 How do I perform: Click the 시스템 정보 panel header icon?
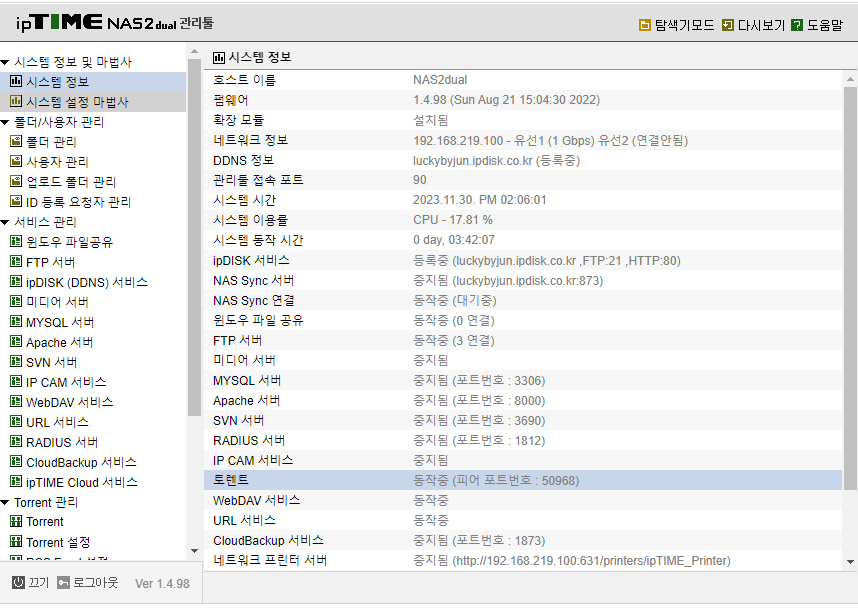coord(219,57)
